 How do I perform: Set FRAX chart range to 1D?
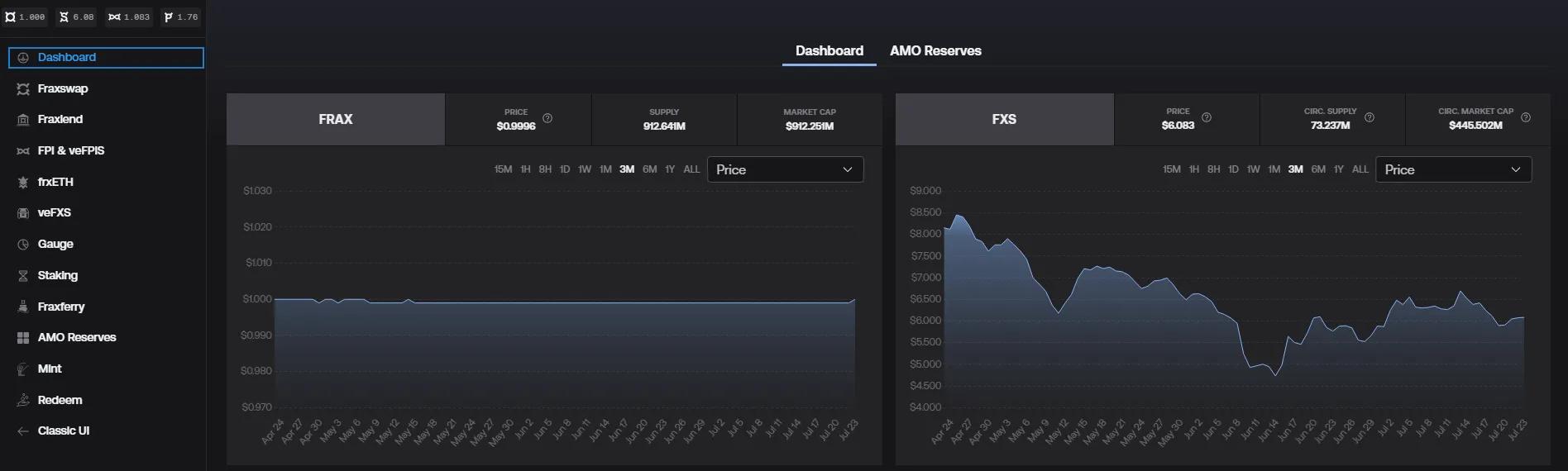click(565, 169)
